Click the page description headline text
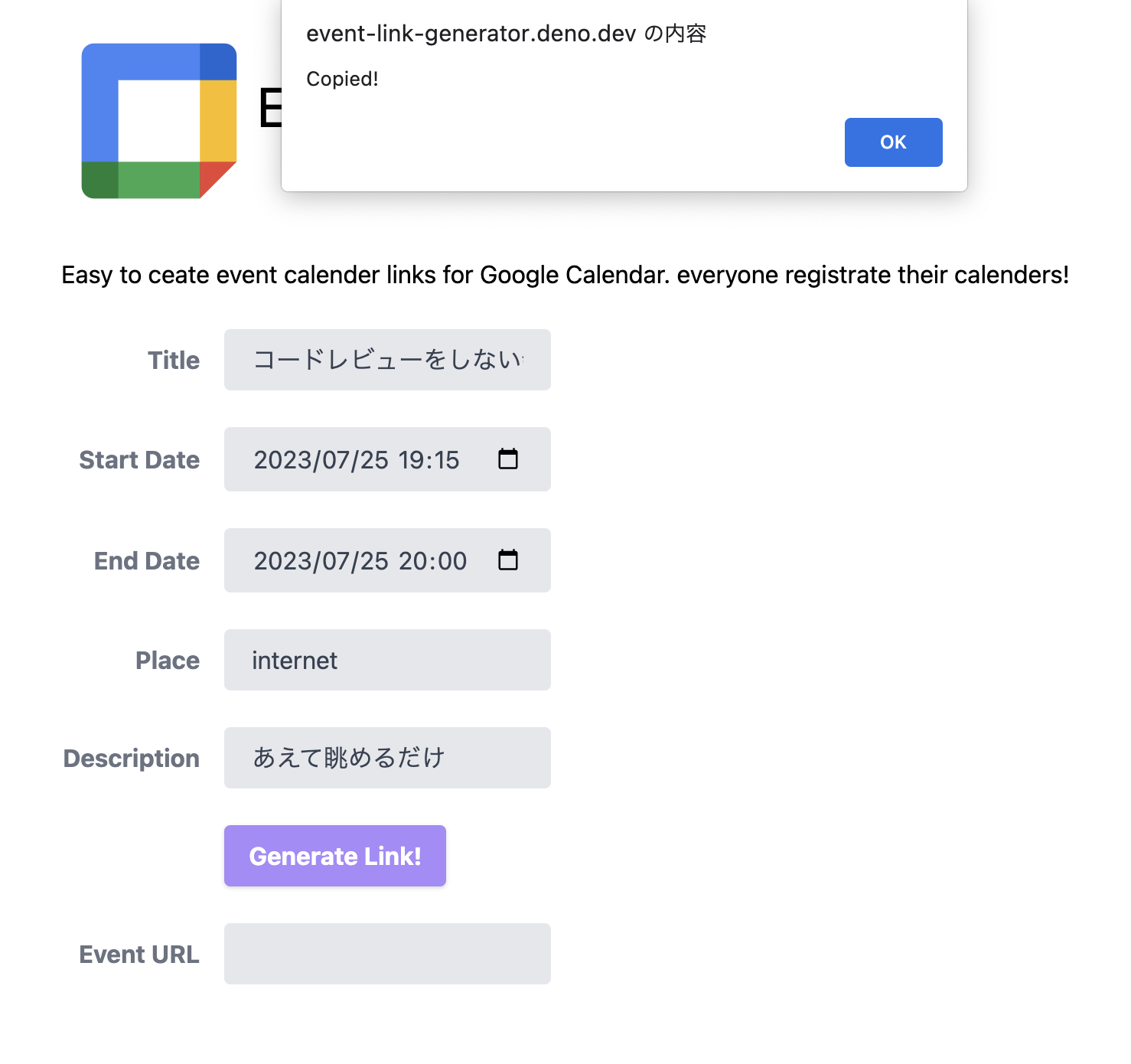The width and height of the screenshot is (1131, 1064). coord(565,275)
